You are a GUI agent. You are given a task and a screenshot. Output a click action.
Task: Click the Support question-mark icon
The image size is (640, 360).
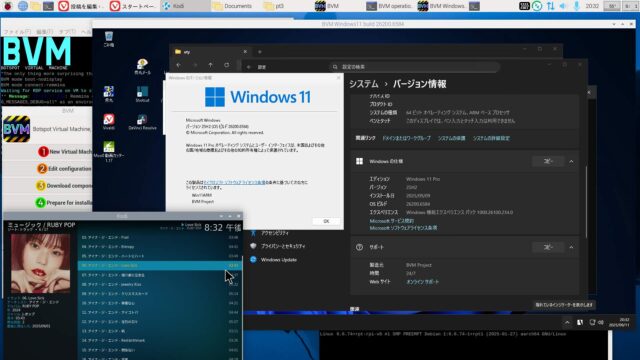[x=359, y=247]
